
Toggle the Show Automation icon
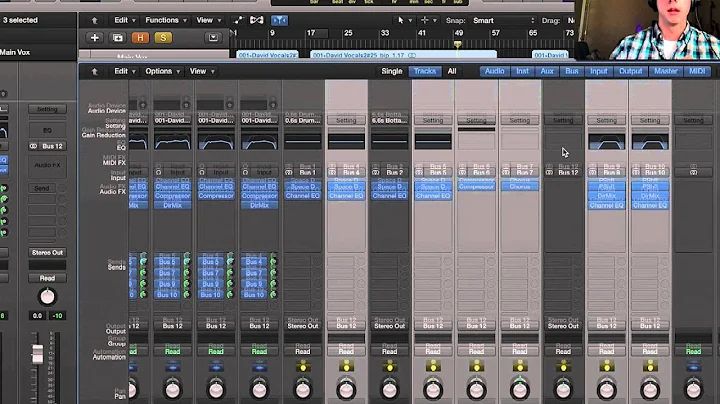[x=238, y=20]
